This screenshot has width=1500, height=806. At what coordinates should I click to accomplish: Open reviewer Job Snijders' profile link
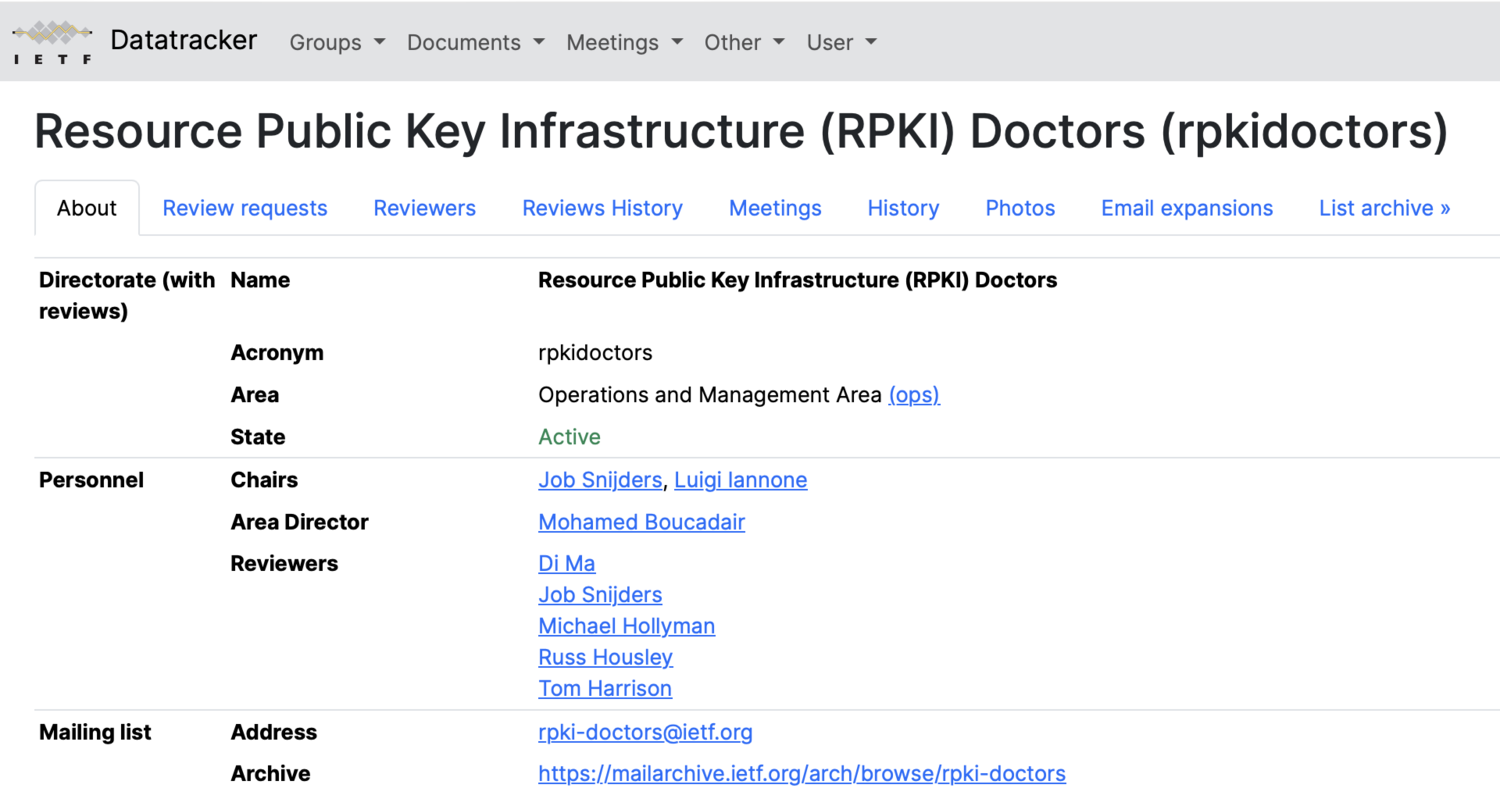(600, 595)
